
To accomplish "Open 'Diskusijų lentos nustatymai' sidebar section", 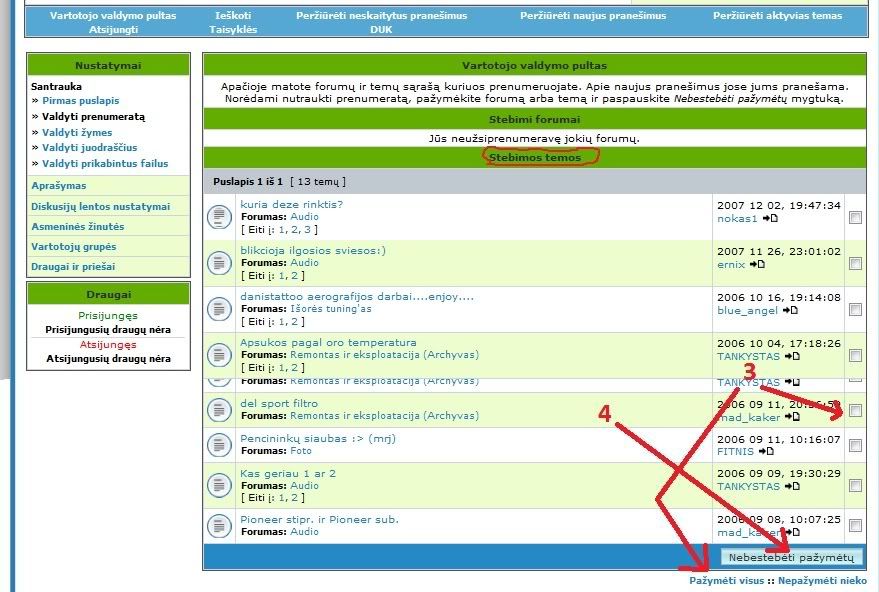I will pos(100,207).
